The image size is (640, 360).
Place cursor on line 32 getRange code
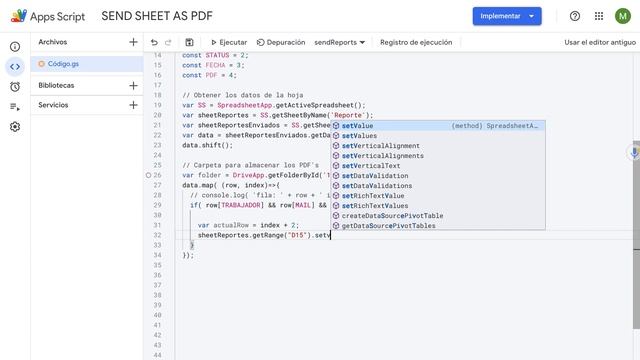(264, 236)
